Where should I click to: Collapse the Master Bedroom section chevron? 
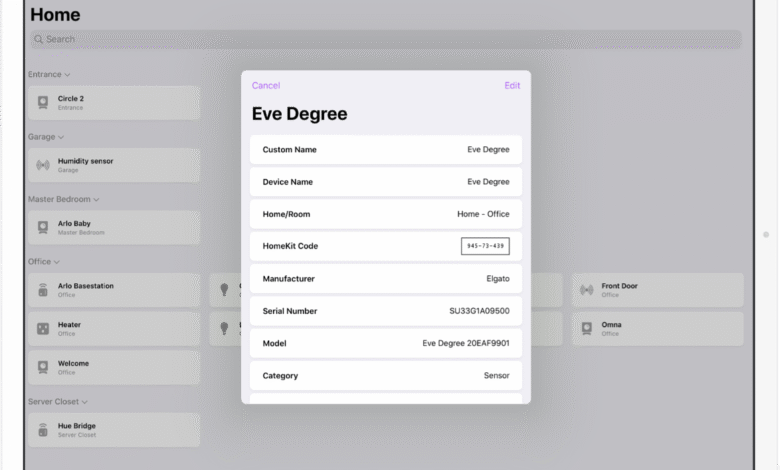tap(96, 200)
